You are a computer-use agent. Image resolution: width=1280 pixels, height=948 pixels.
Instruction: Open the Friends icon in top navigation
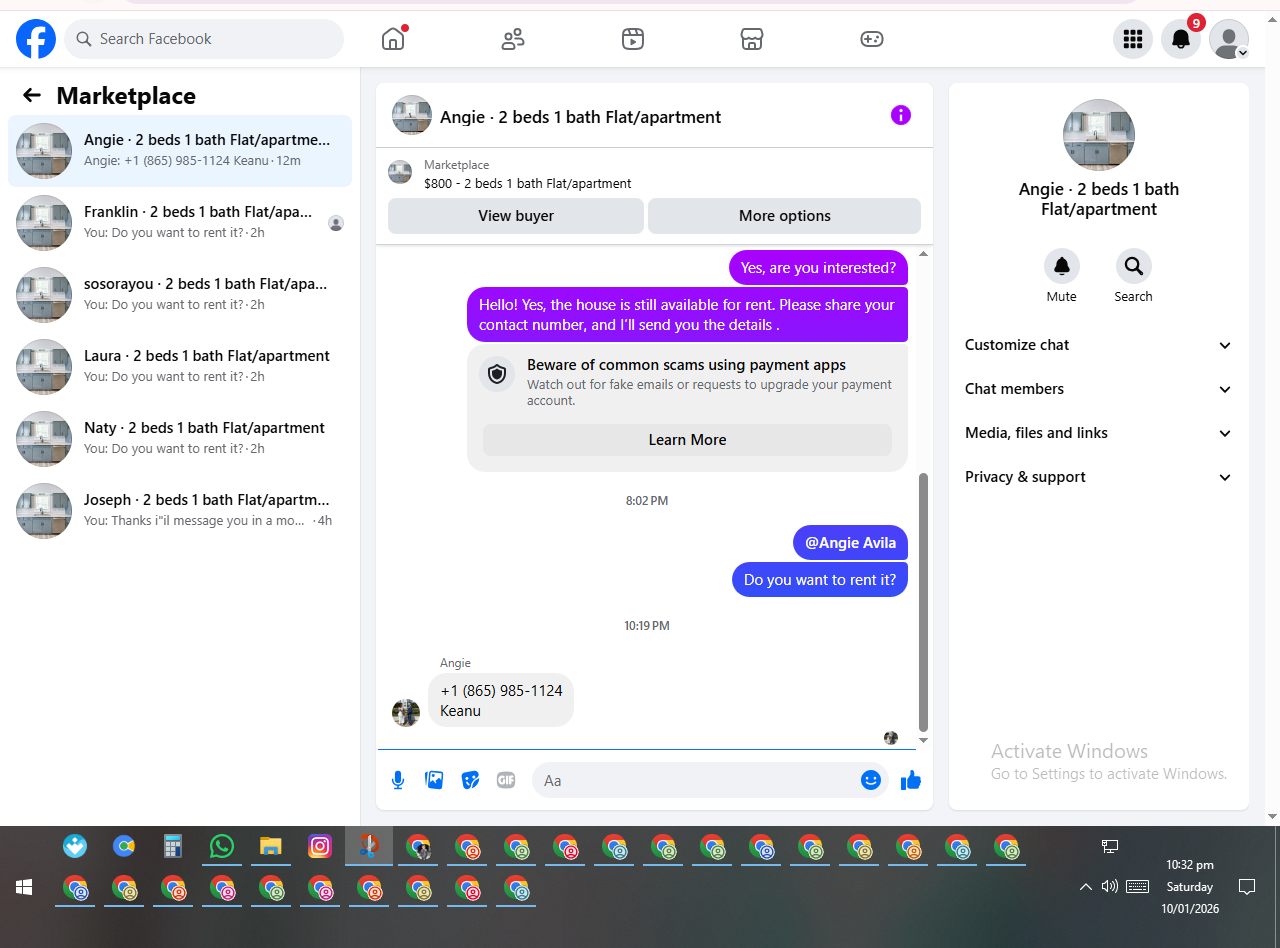tap(513, 39)
